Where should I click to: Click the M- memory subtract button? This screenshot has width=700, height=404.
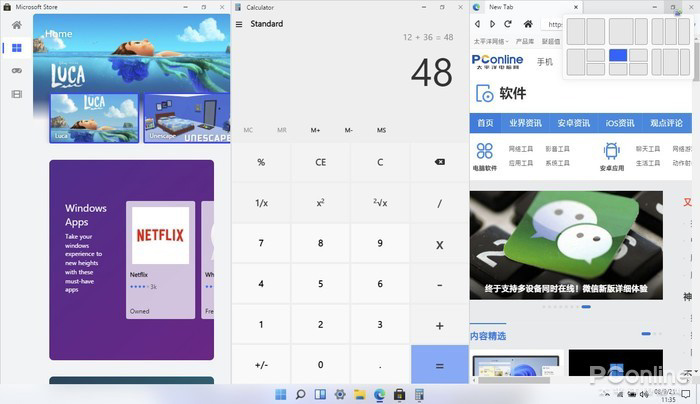coord(349,130)
